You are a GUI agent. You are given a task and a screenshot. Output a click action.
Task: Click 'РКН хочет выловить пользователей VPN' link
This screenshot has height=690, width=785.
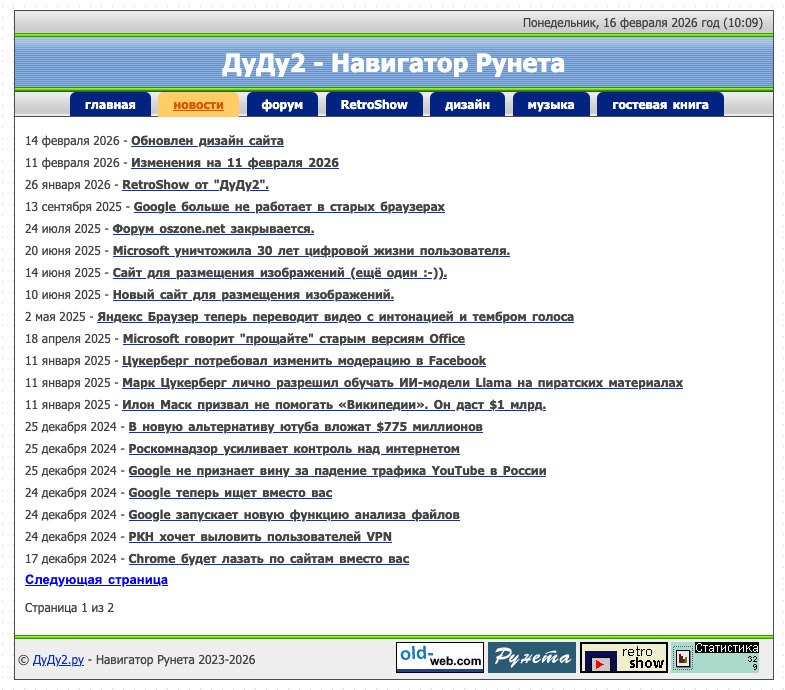260,537
